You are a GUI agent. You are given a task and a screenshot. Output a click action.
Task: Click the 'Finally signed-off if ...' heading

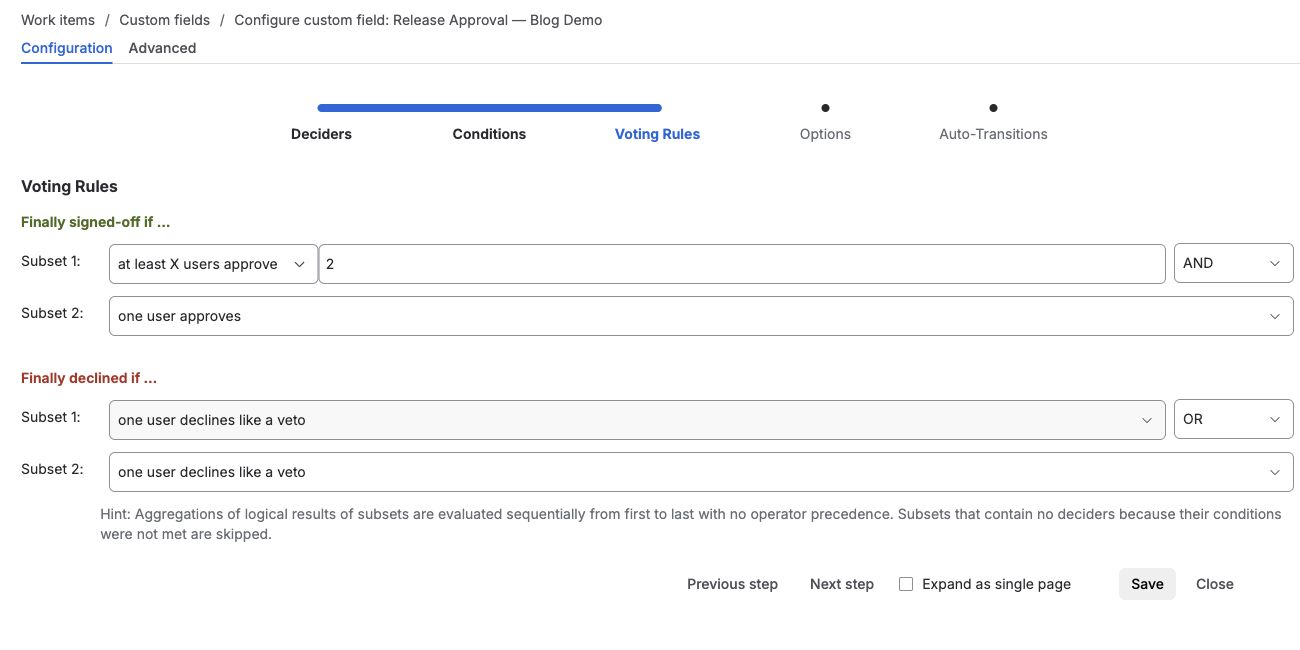coord(96,222)
